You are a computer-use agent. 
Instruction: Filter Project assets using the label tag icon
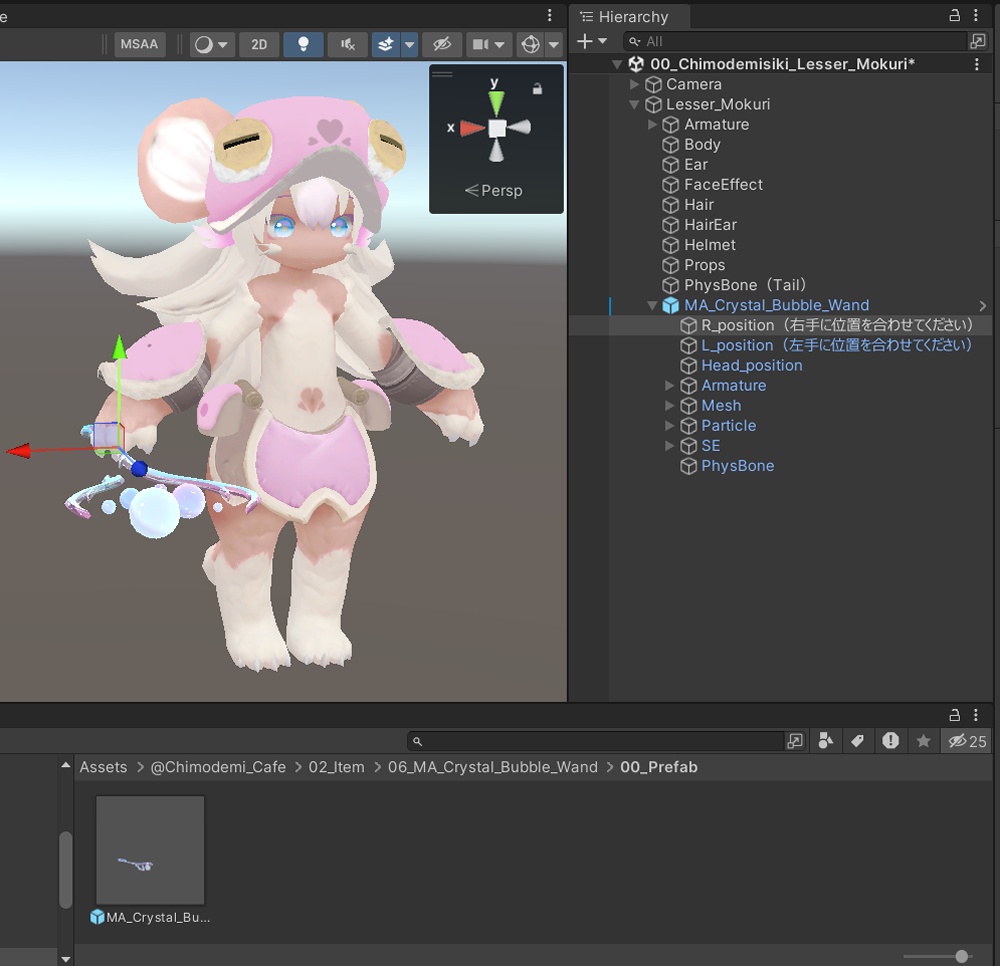click(857, 741)
